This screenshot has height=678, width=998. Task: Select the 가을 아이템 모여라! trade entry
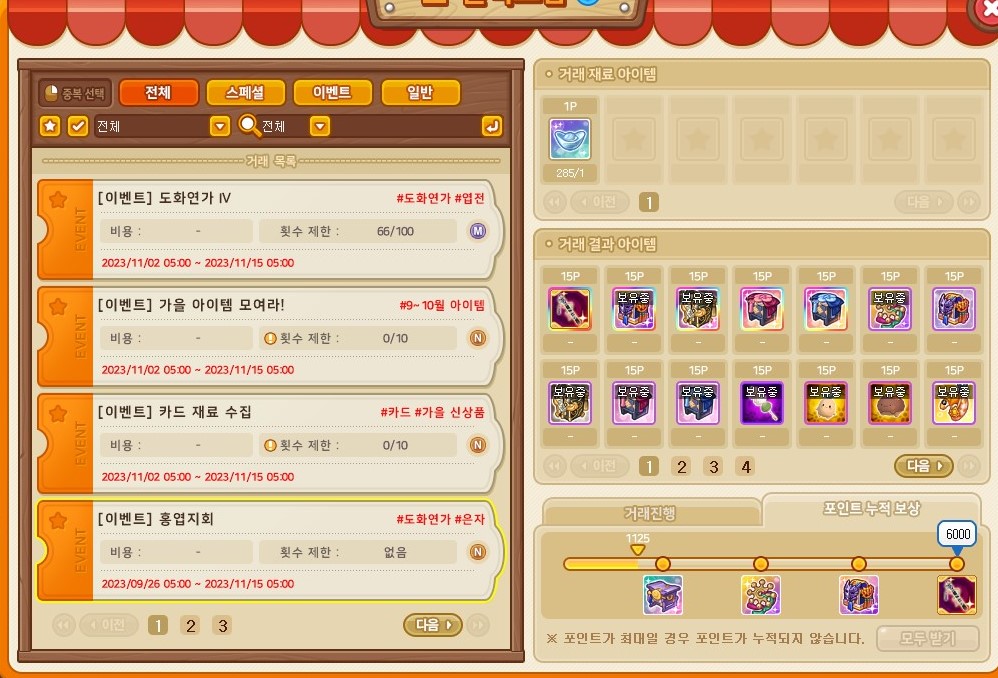[x=267, y=336]
